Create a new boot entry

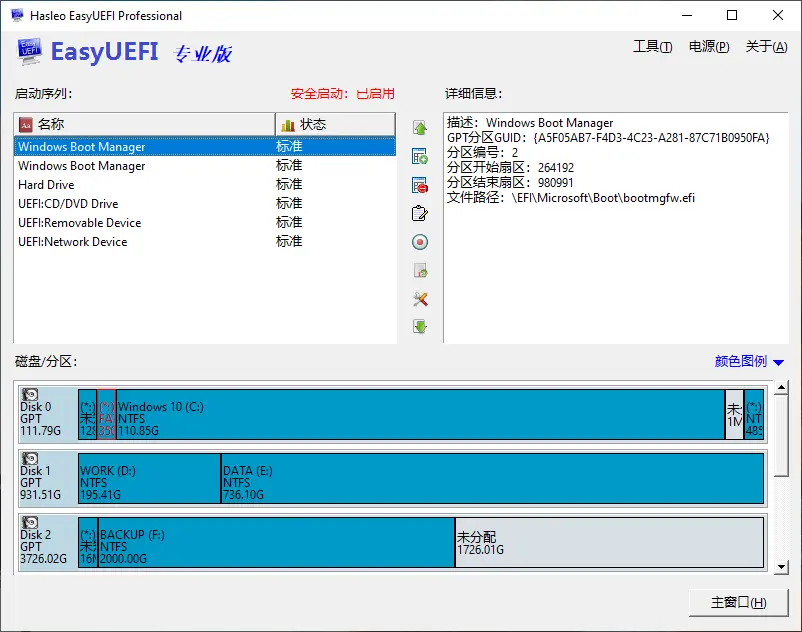[420, 155]
